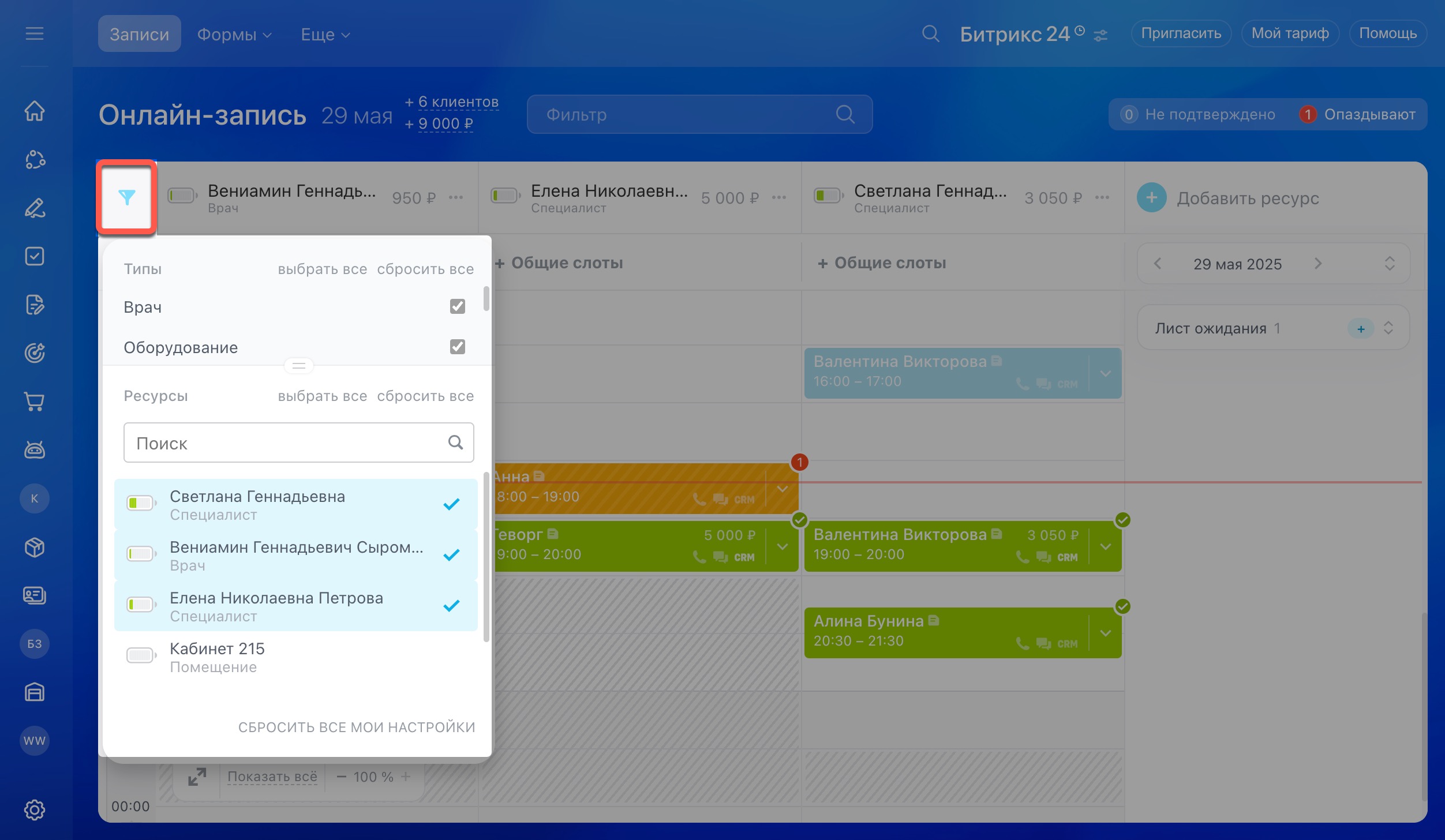Expand Алина Бунина booking chevron
This screenshot has width=1445, height=840.
point(1105,633)
